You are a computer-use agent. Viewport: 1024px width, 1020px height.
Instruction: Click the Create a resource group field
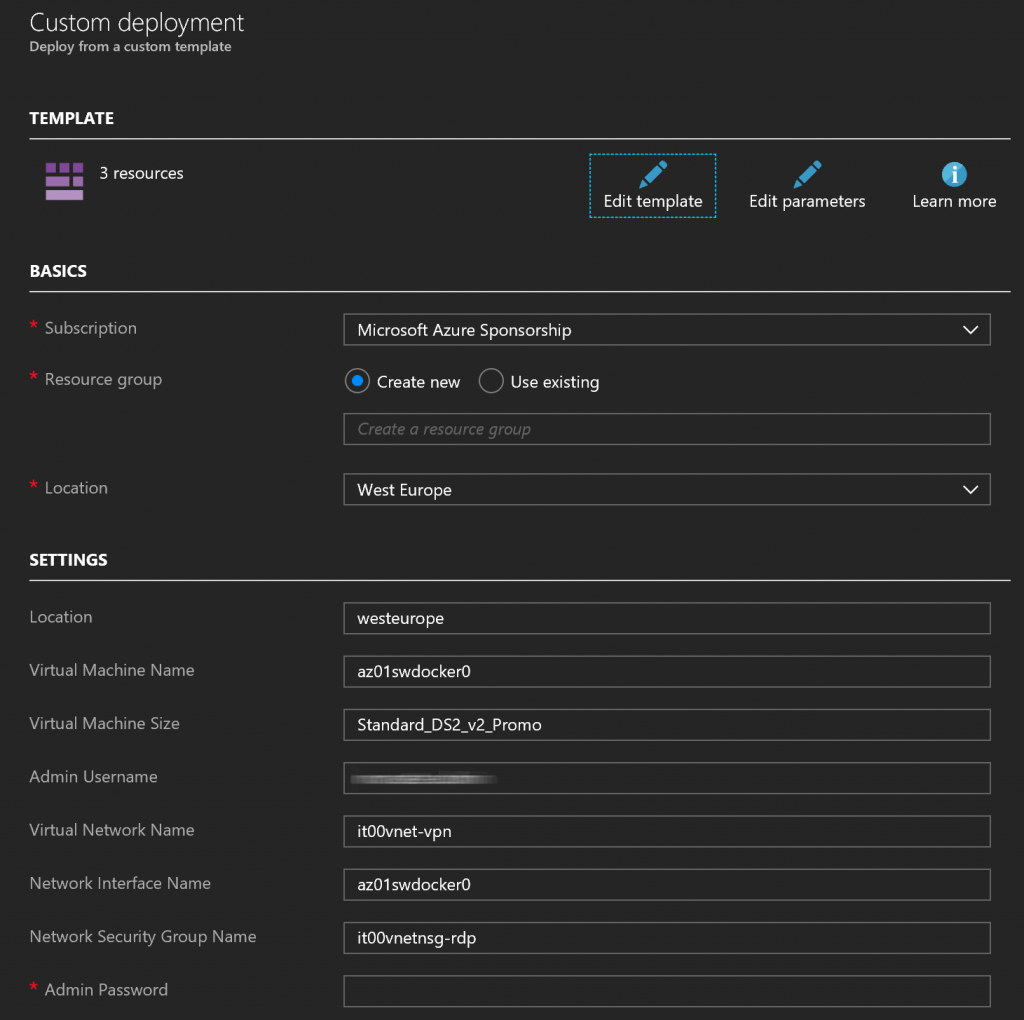pos(667,429)
